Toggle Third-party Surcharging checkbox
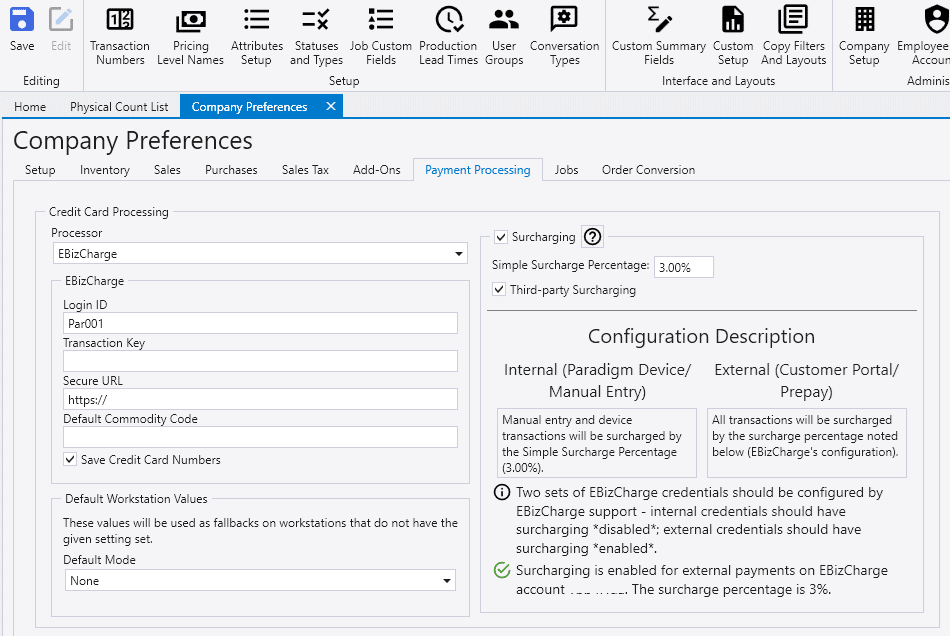 click(501, 290)
